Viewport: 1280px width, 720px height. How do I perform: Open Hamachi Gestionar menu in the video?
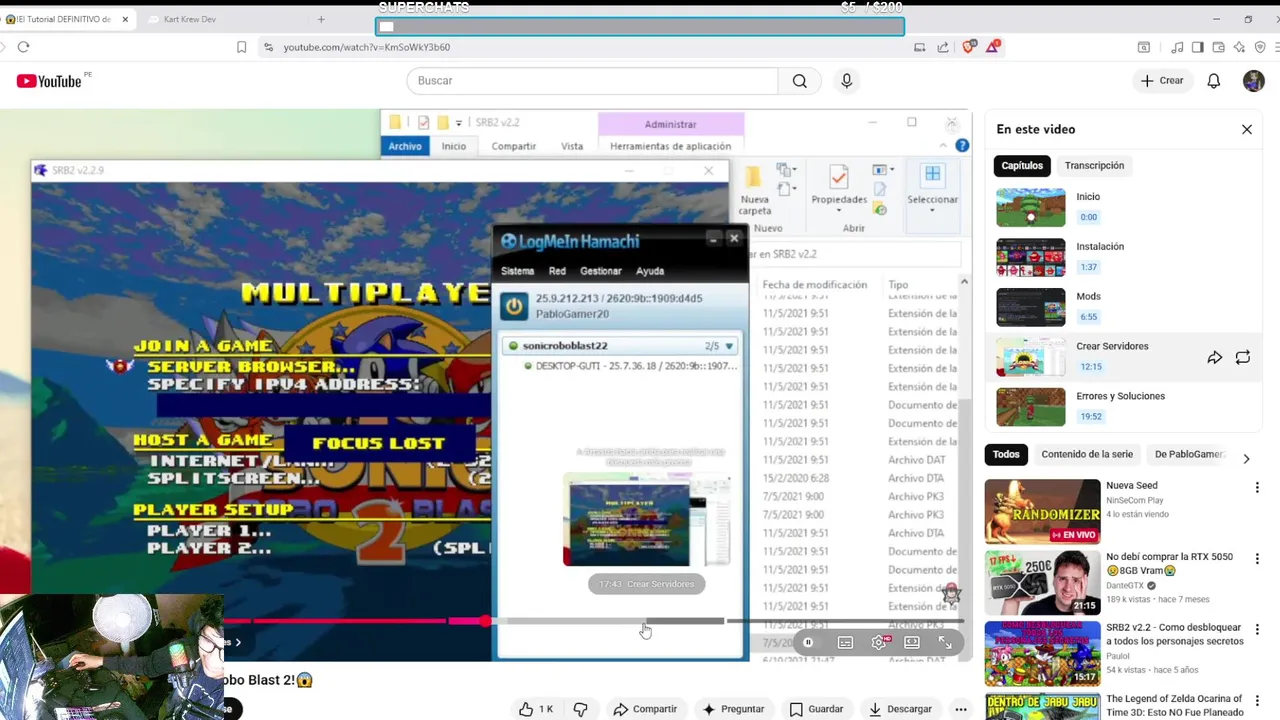(601, 271)
